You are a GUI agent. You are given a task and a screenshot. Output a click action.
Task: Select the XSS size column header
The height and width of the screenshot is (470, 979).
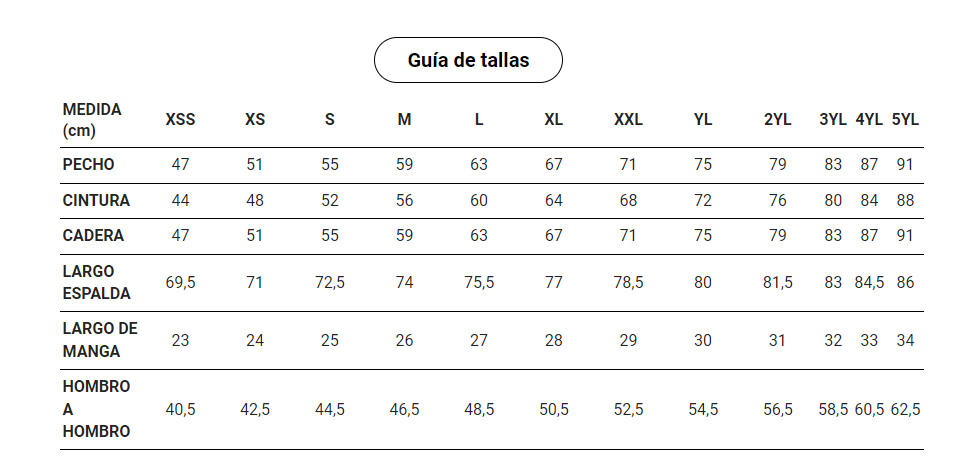coord(180,120)
